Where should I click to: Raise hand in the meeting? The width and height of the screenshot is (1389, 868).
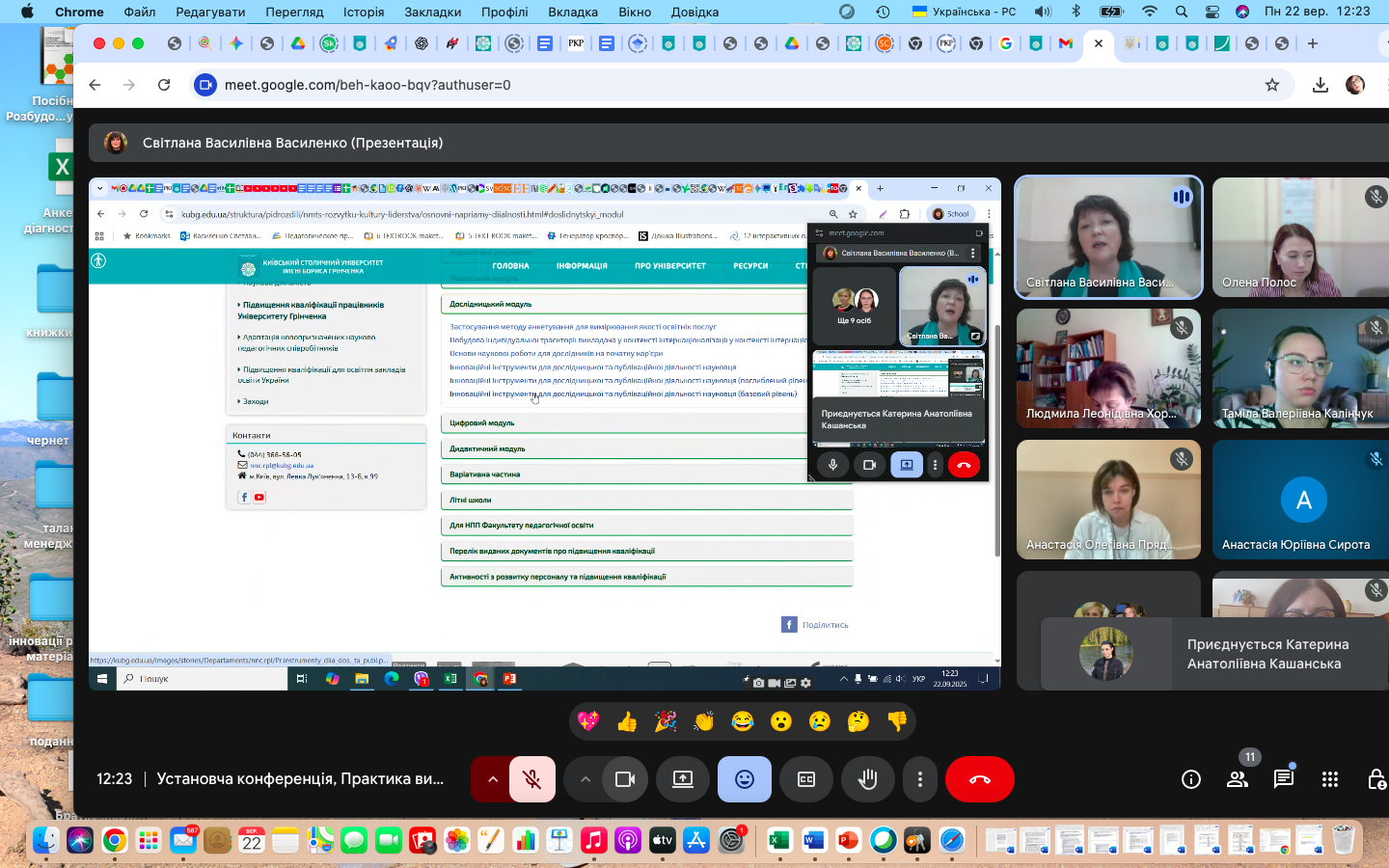pyautogui.click(x=867, y=779)
